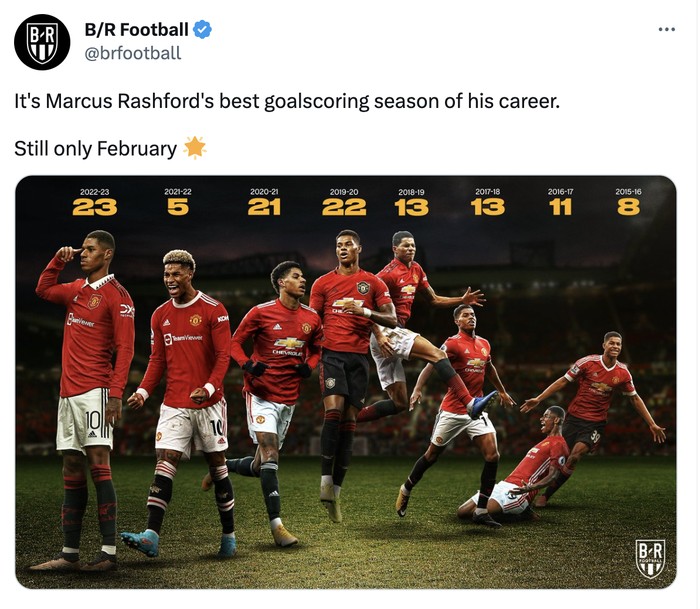The height and width of the screenshot is (609, 700).
Task: Click the B/R Football watermark logo in the image
Action: (x=650, y=559)
